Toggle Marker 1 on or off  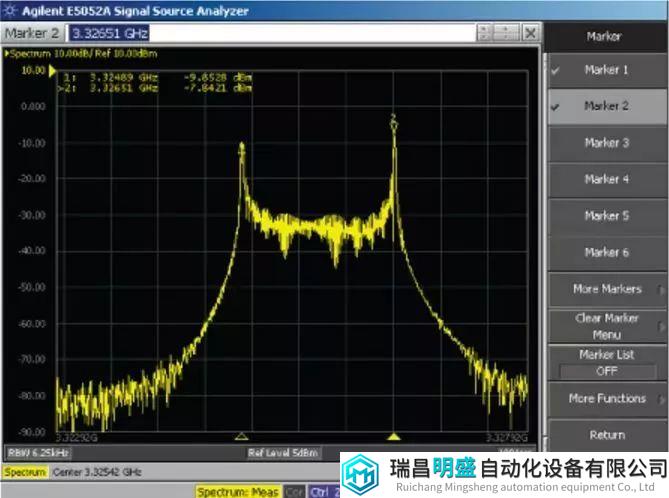pyautogui.click(x=607, y=70)
